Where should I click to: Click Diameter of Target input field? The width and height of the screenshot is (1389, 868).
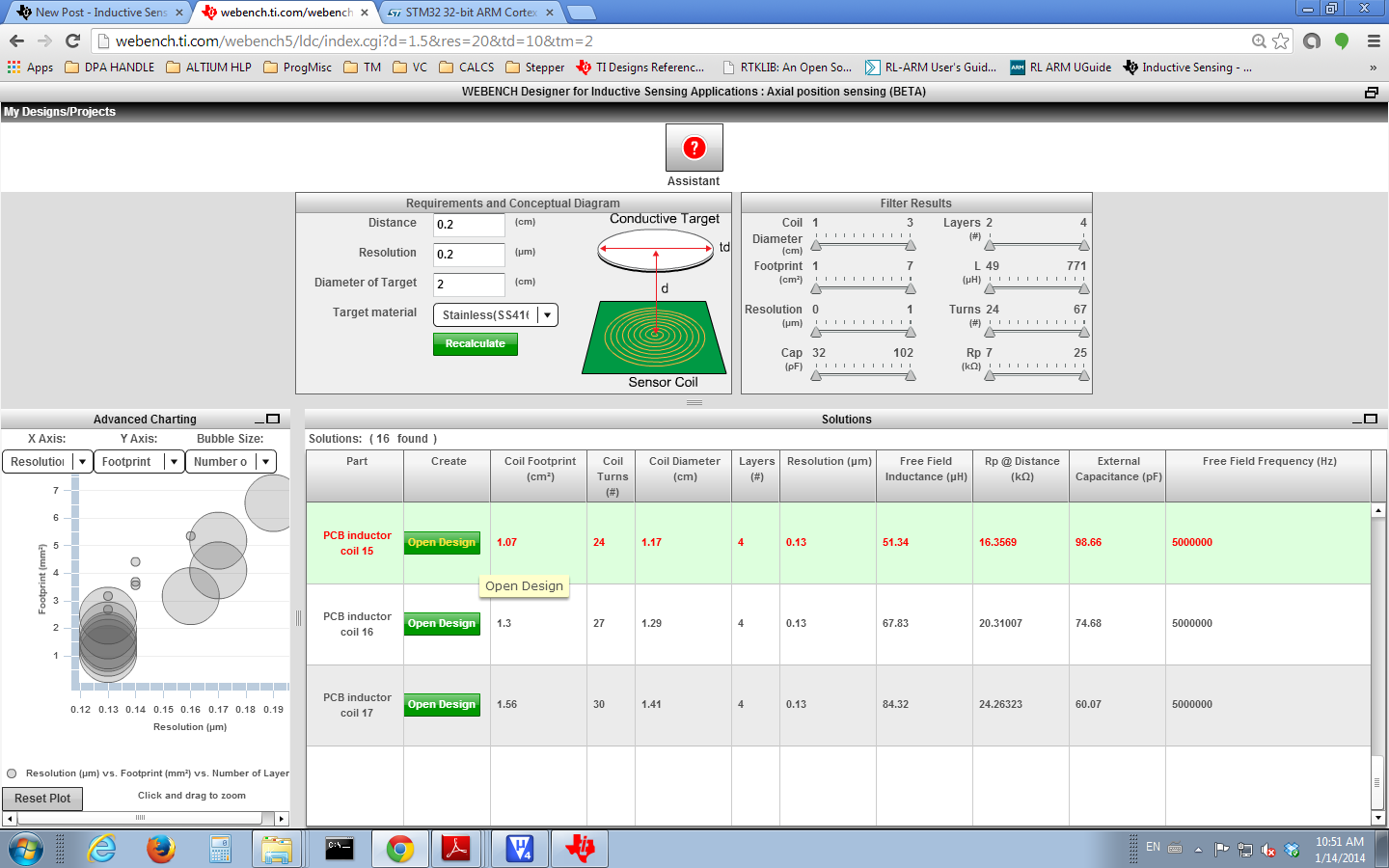tap(469, 285)
